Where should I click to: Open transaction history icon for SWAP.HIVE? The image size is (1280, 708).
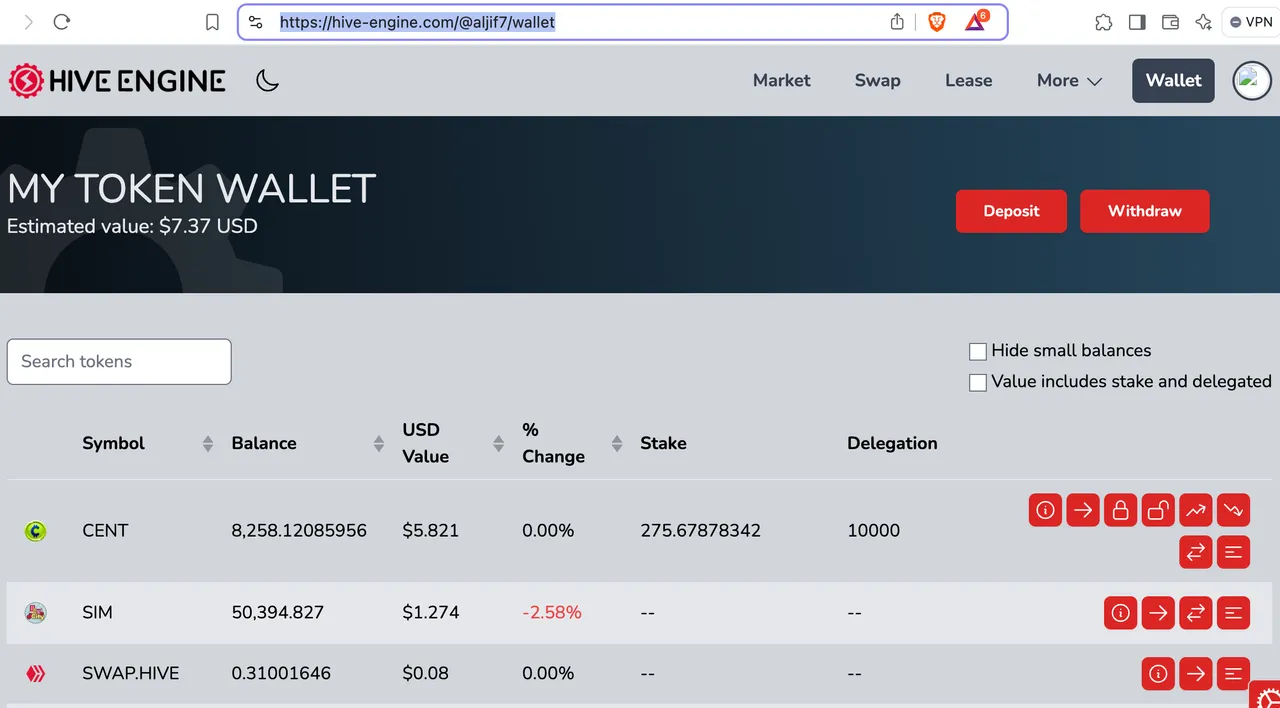1233,674
